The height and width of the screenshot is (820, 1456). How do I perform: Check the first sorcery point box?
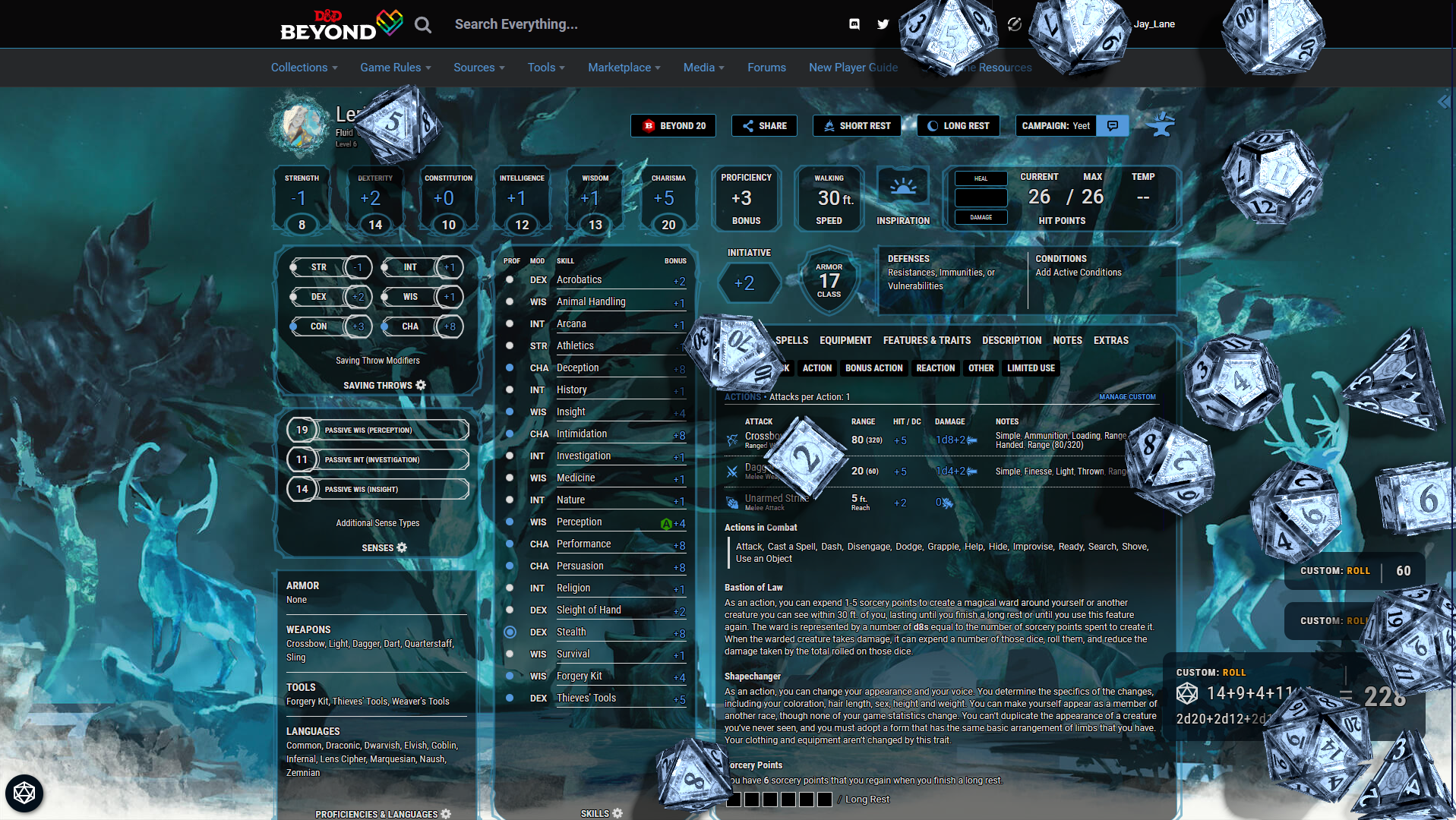[x=734, y=799]
